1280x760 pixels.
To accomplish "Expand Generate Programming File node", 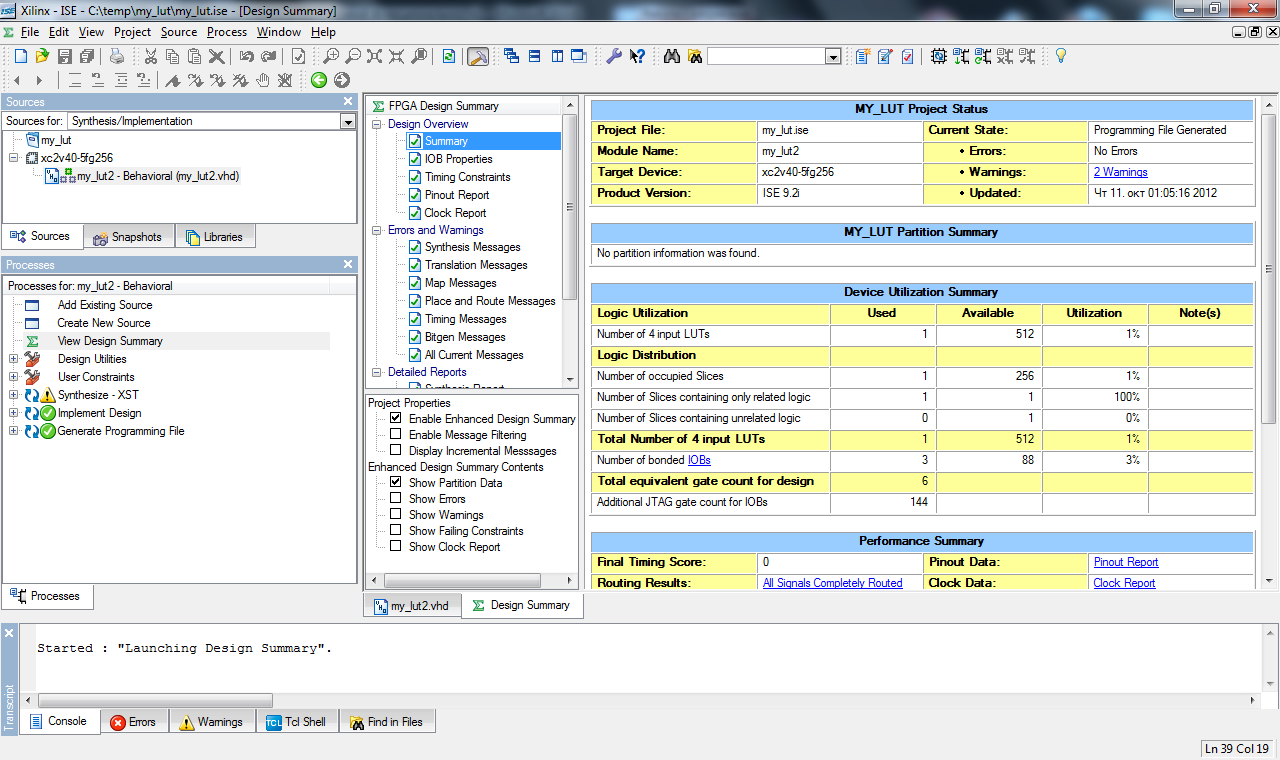I will click(x=13, y=431).
